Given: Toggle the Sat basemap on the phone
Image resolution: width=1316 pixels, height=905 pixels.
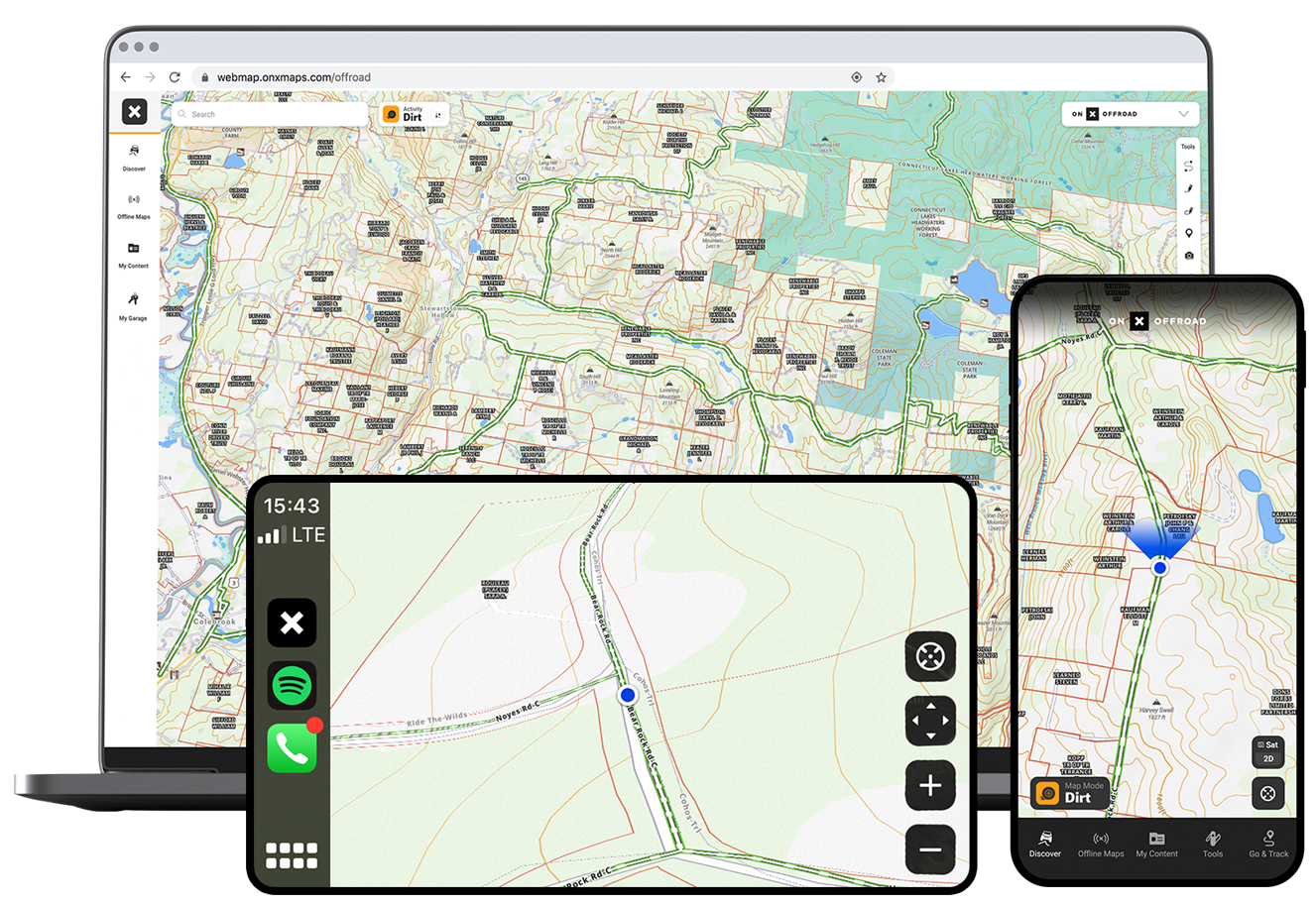Looking at the screenshot, I should (1268, 744).
